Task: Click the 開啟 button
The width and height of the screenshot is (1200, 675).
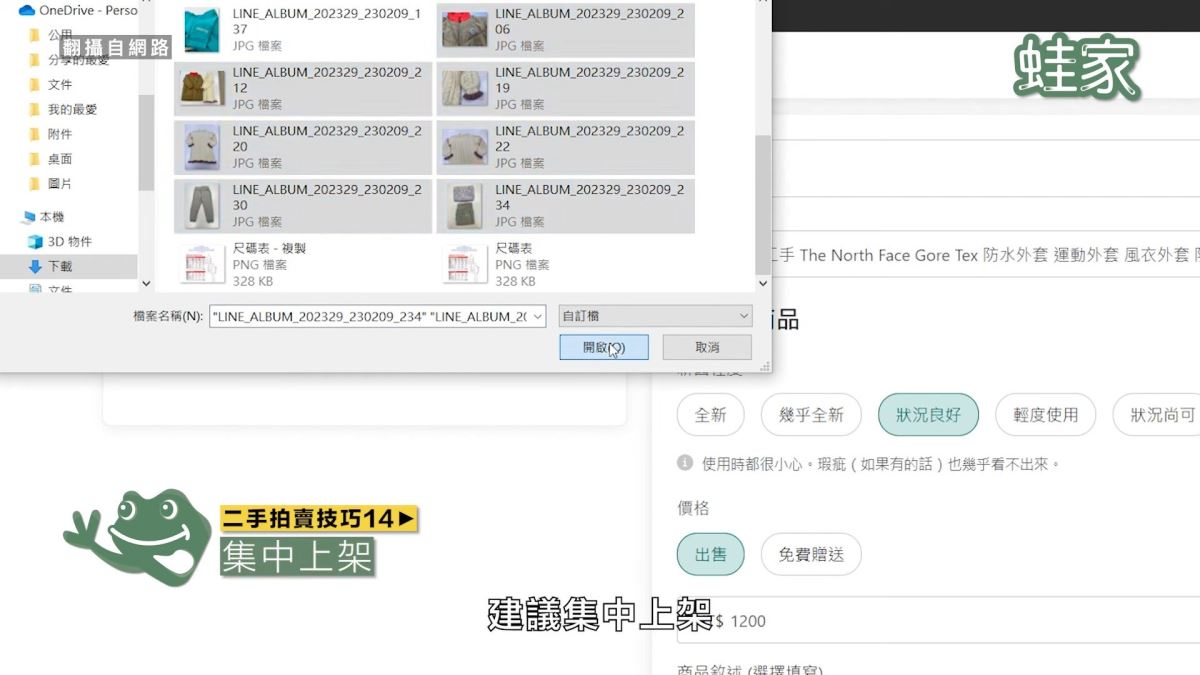Action: tap(604, 347)
